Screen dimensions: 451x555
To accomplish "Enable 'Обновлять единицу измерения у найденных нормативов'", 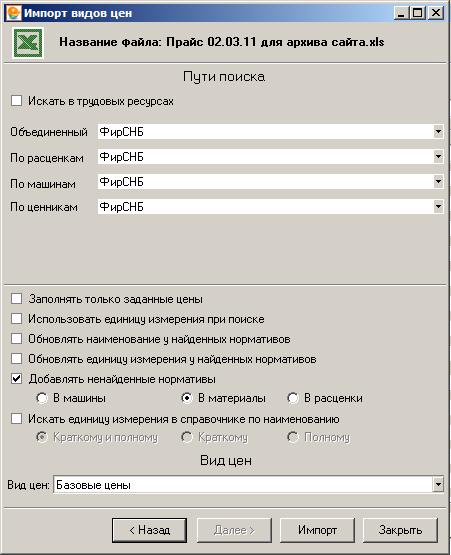I will (16, 359).
